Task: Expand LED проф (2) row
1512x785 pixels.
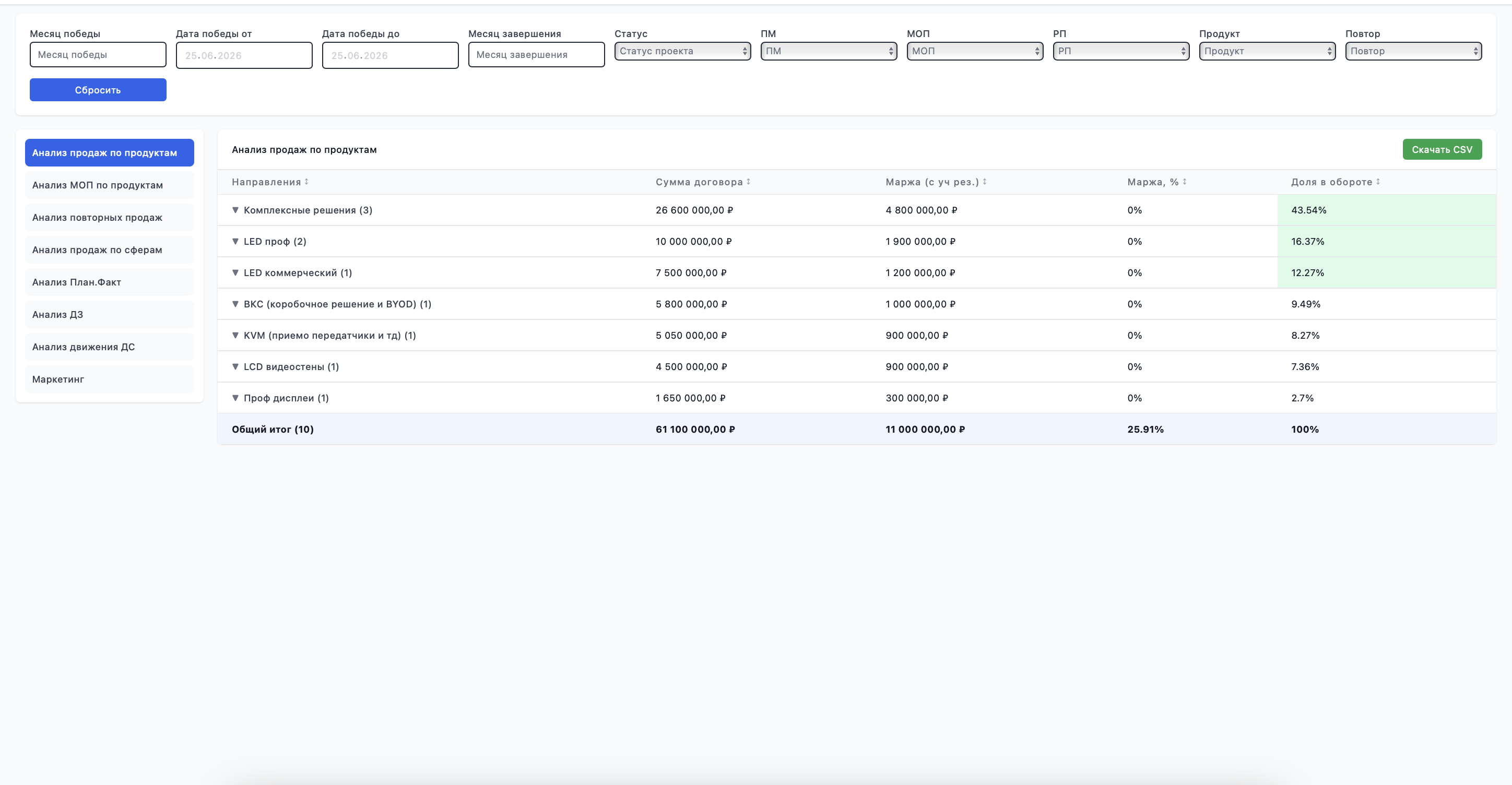Action: [235, 241]
